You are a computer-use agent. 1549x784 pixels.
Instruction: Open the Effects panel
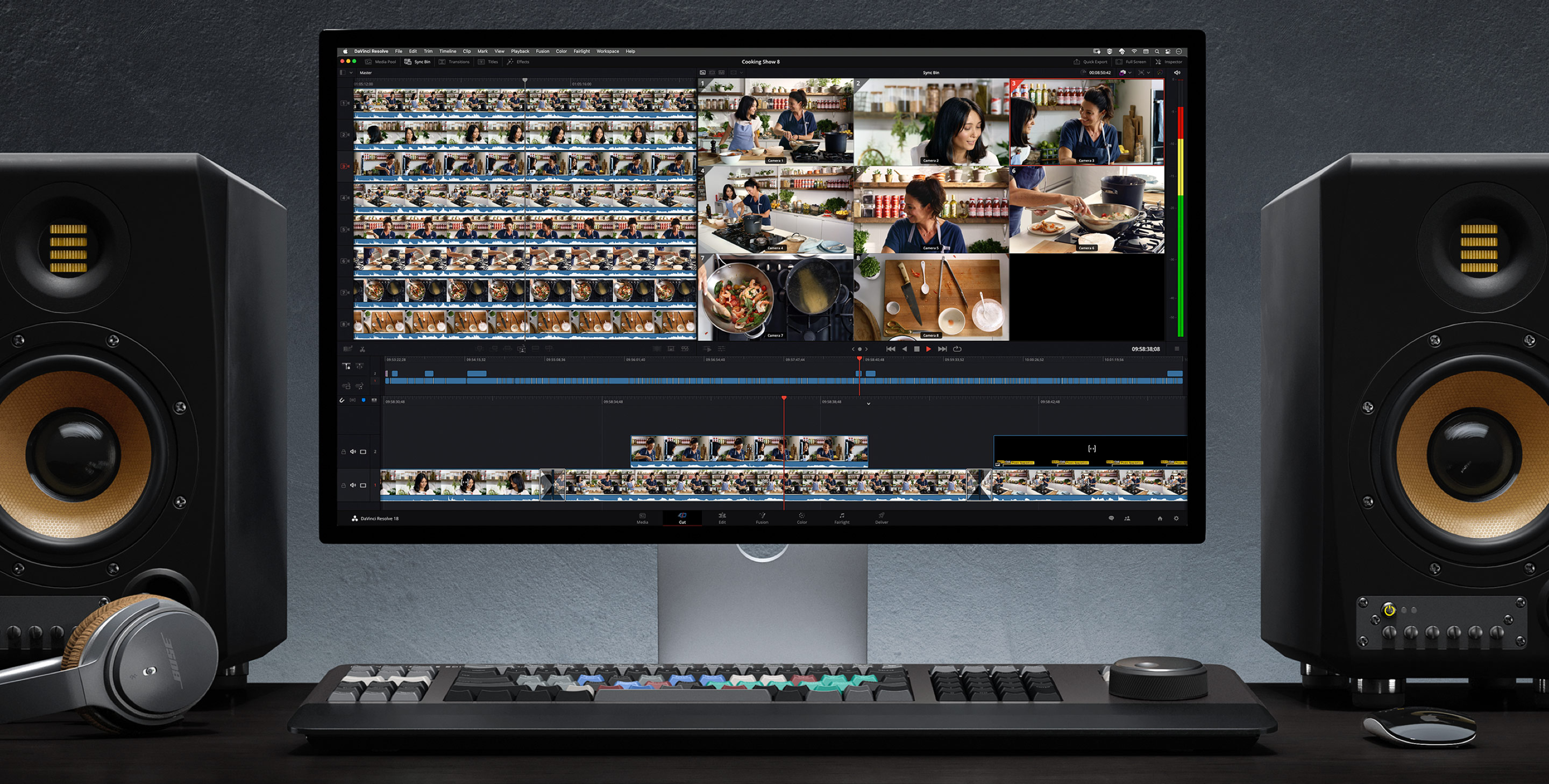point(518,61)
